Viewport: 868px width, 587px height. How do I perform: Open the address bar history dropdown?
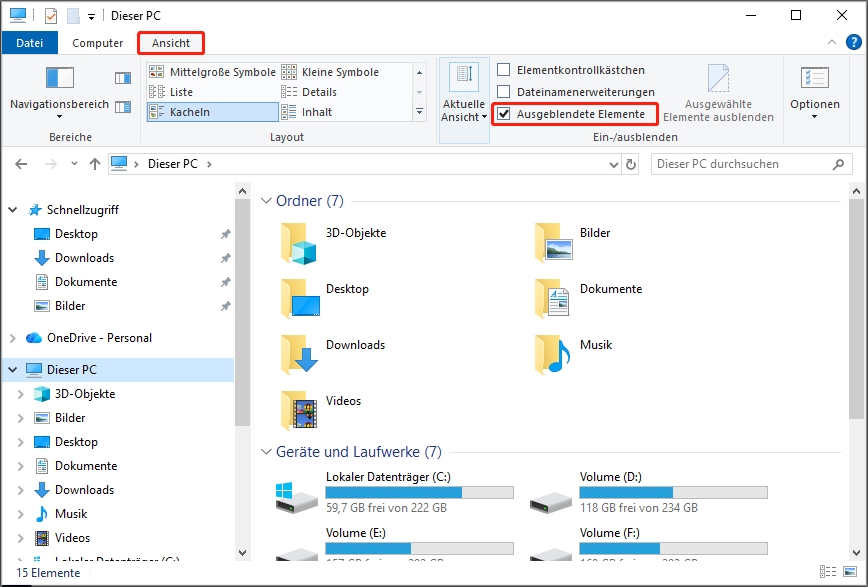[613, 164]
